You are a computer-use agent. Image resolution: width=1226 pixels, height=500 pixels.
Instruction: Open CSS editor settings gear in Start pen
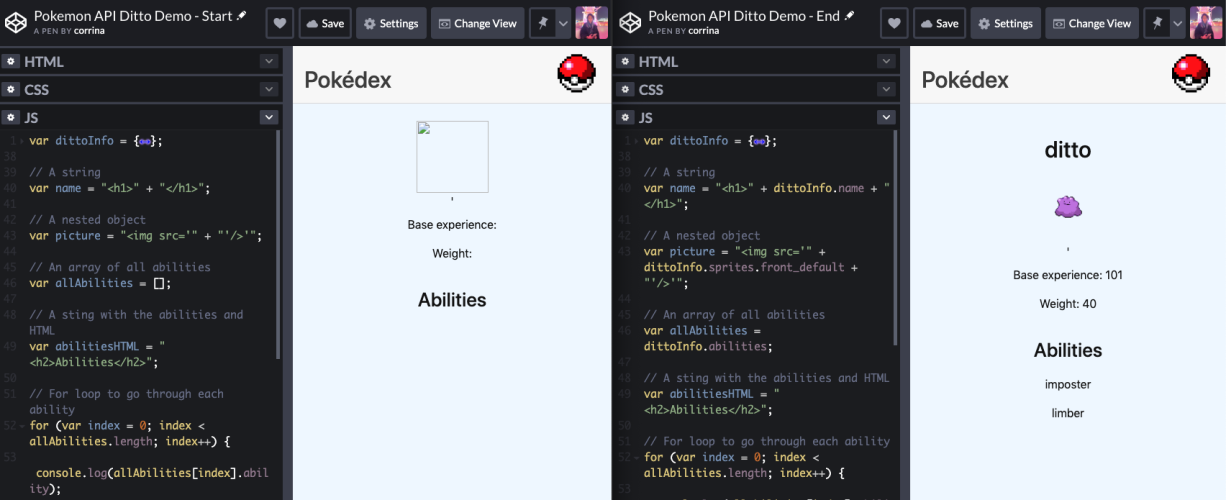point(11,89)
